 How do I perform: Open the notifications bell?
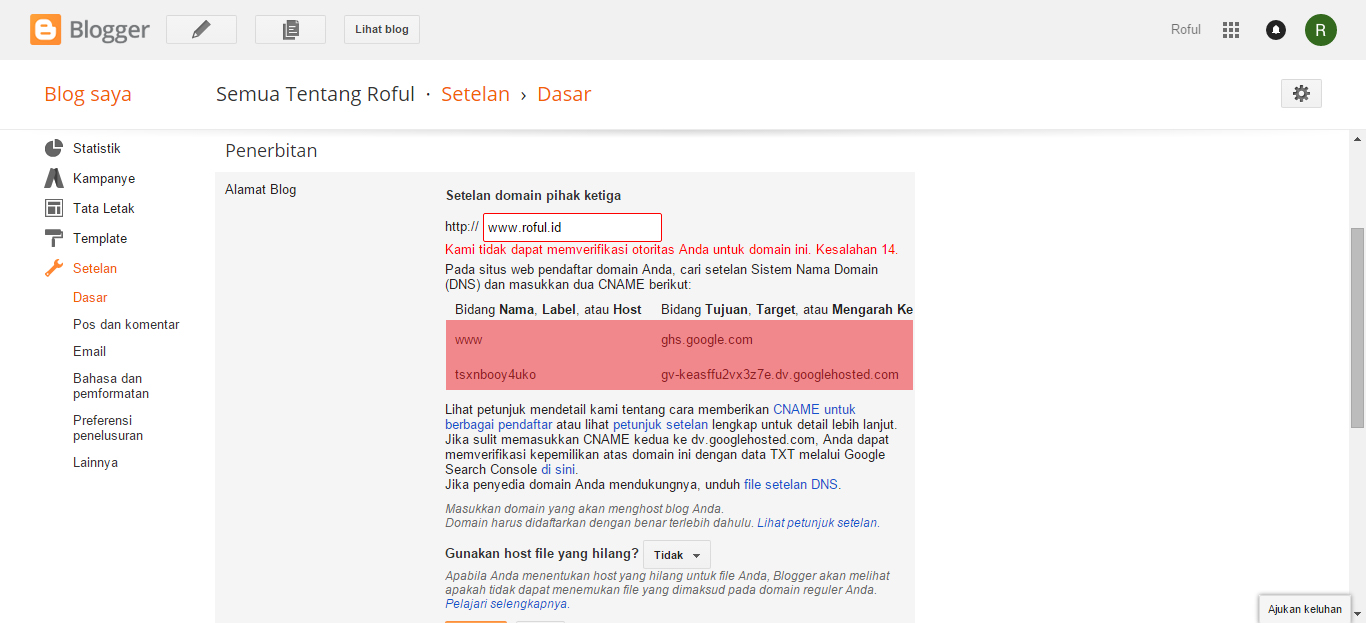coord(1275,29)
